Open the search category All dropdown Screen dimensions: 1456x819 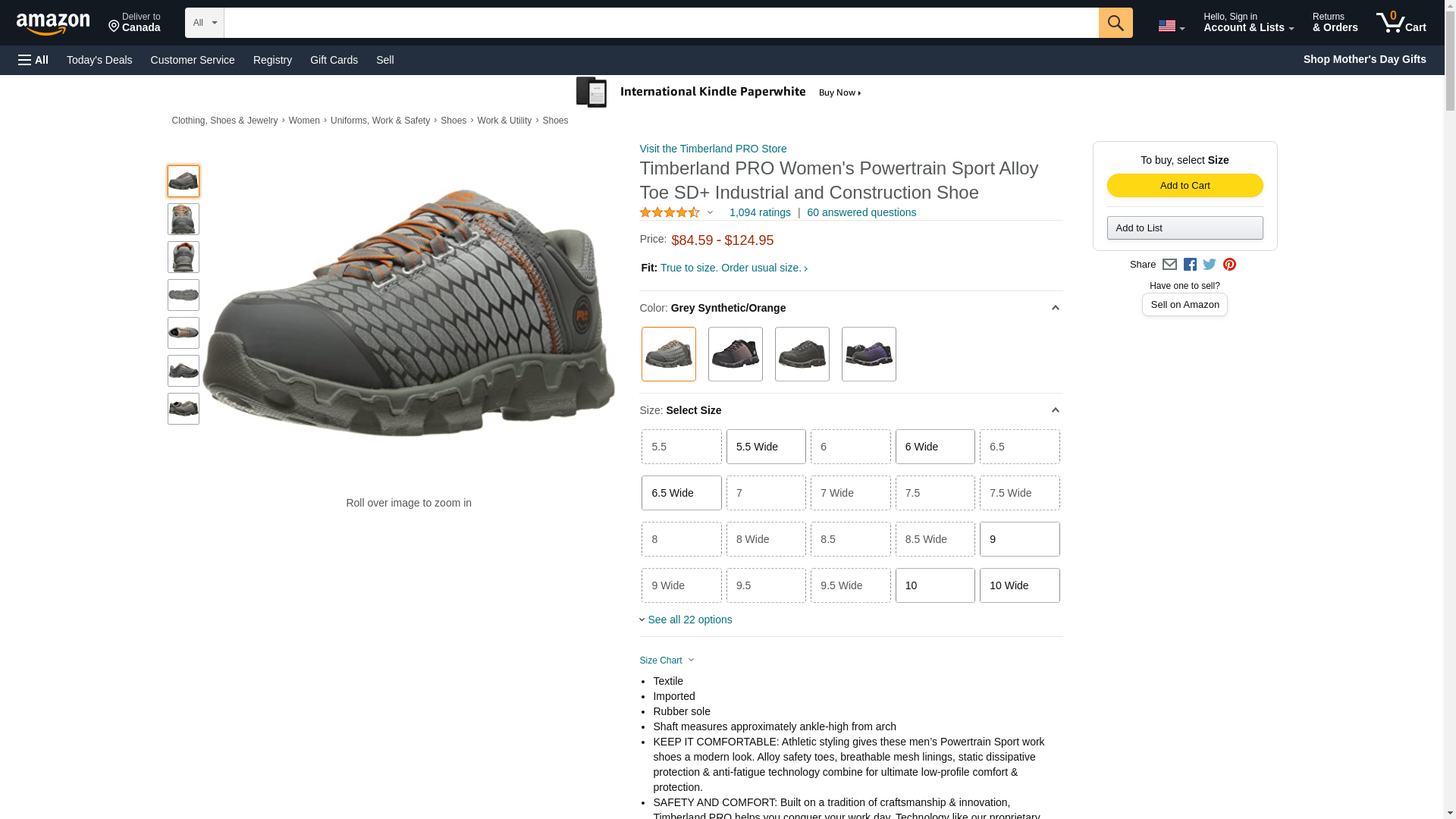tap(204, 23)
